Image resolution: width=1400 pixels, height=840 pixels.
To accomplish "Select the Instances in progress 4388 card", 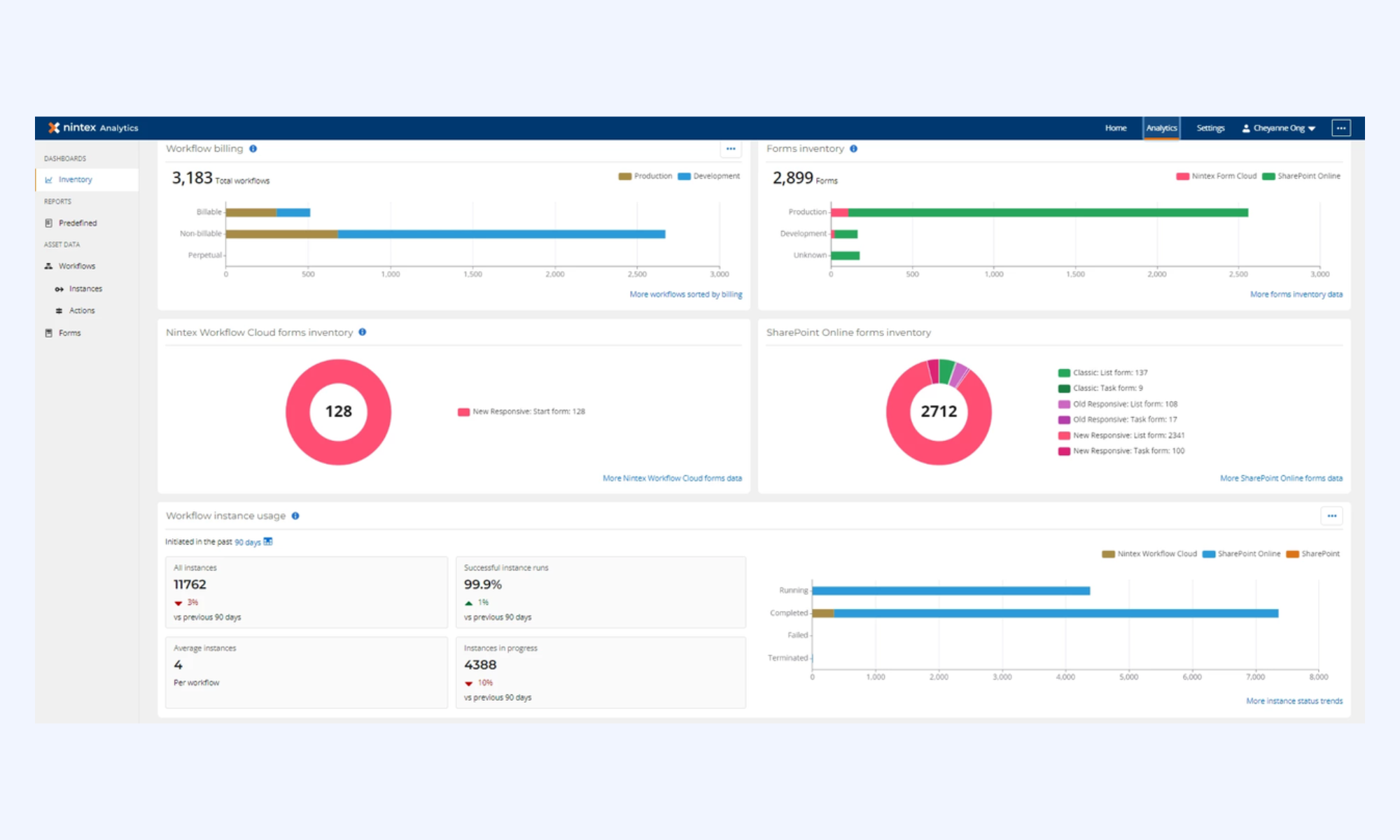I will click(x=601, y=673).
